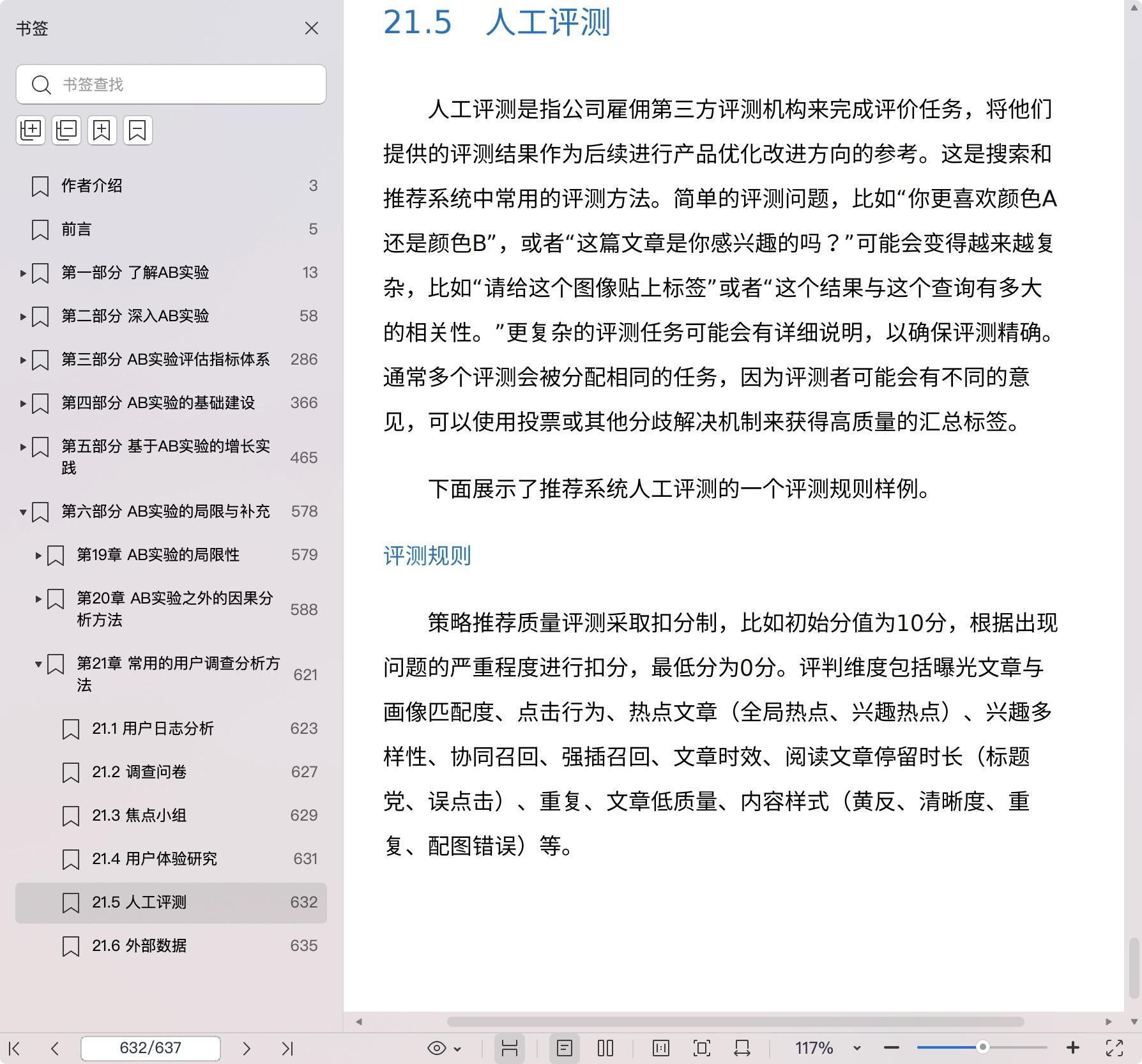Viewport: 1142px width, 1064px height.
Task: Fit page to window icon
Action: coord(701,1048)
